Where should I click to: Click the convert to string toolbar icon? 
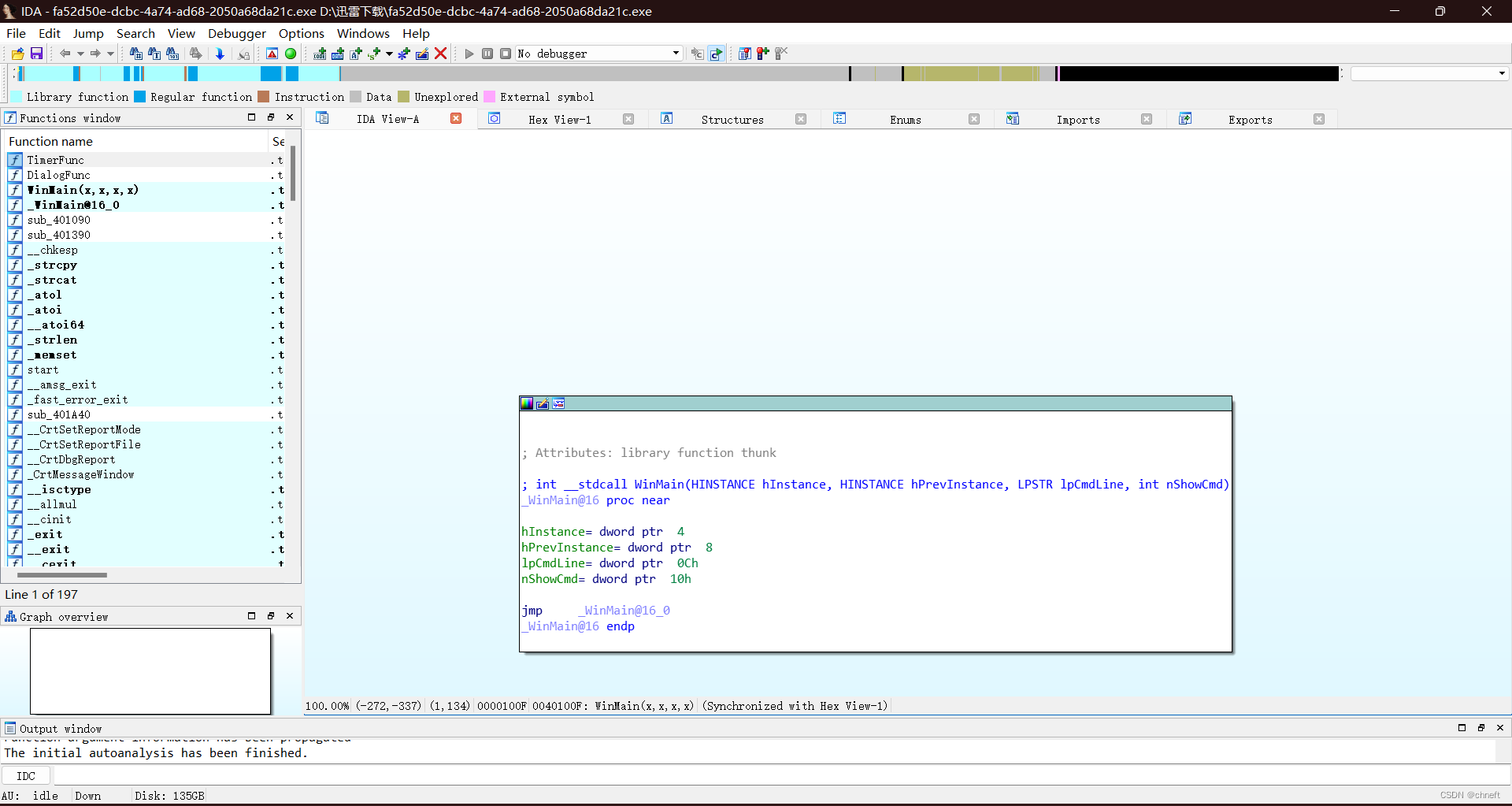356,54
